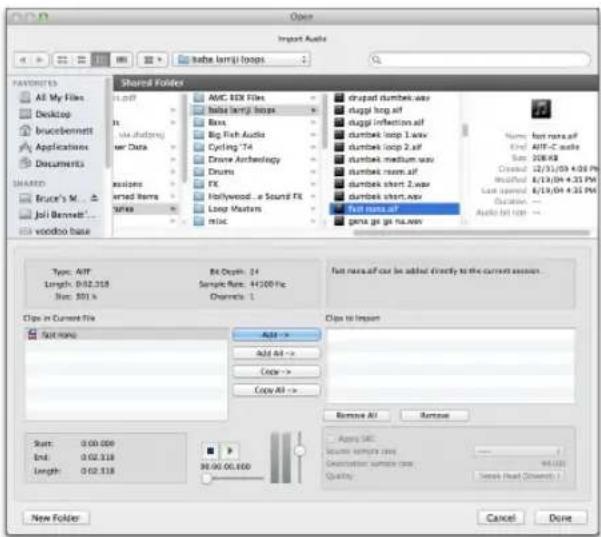This screenshot has height=537, width=601.
Task: Stop audio preview playback
Action: point(210,451)
